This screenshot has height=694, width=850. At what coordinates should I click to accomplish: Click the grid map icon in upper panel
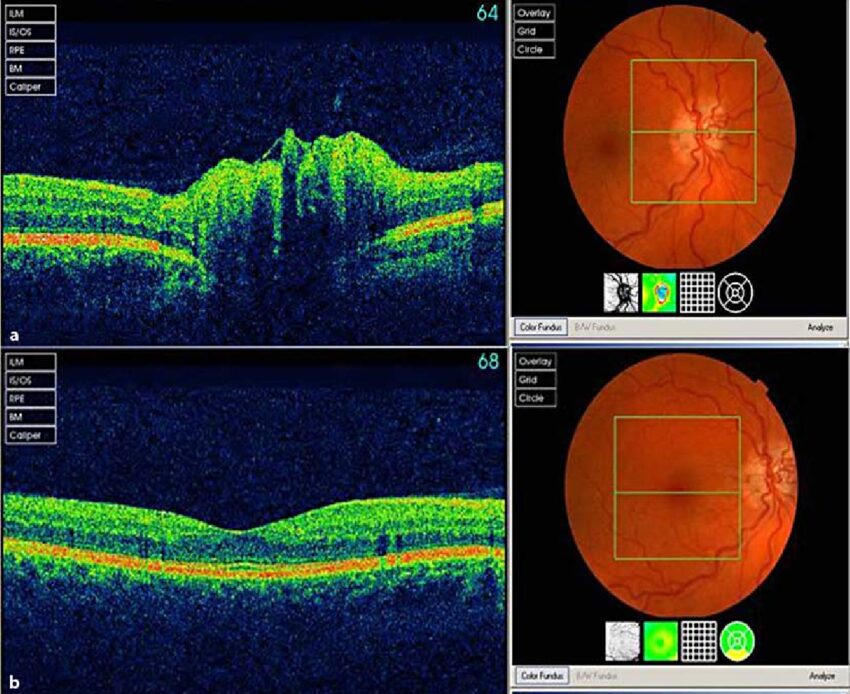click(x=697, y=291)
